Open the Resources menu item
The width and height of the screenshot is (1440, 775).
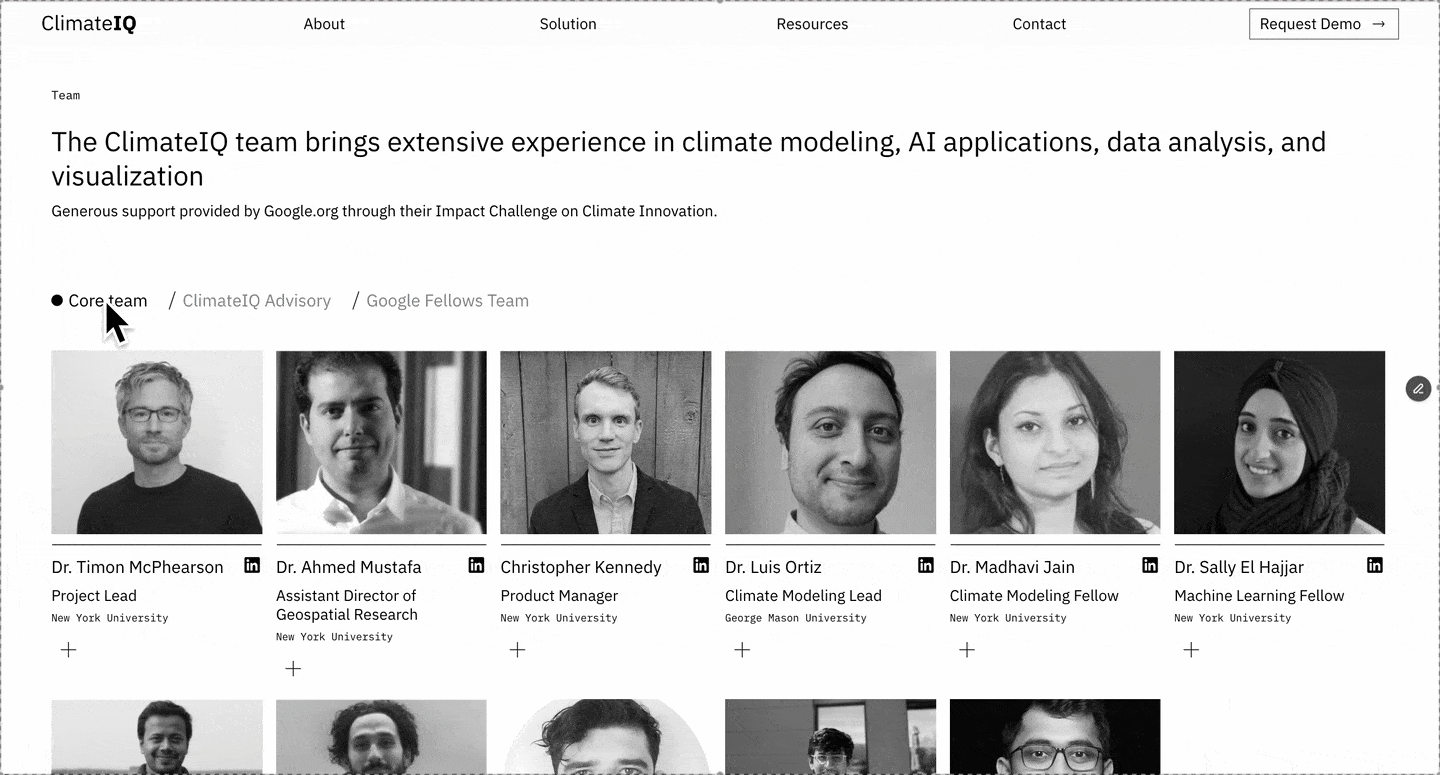pos(812,24)
